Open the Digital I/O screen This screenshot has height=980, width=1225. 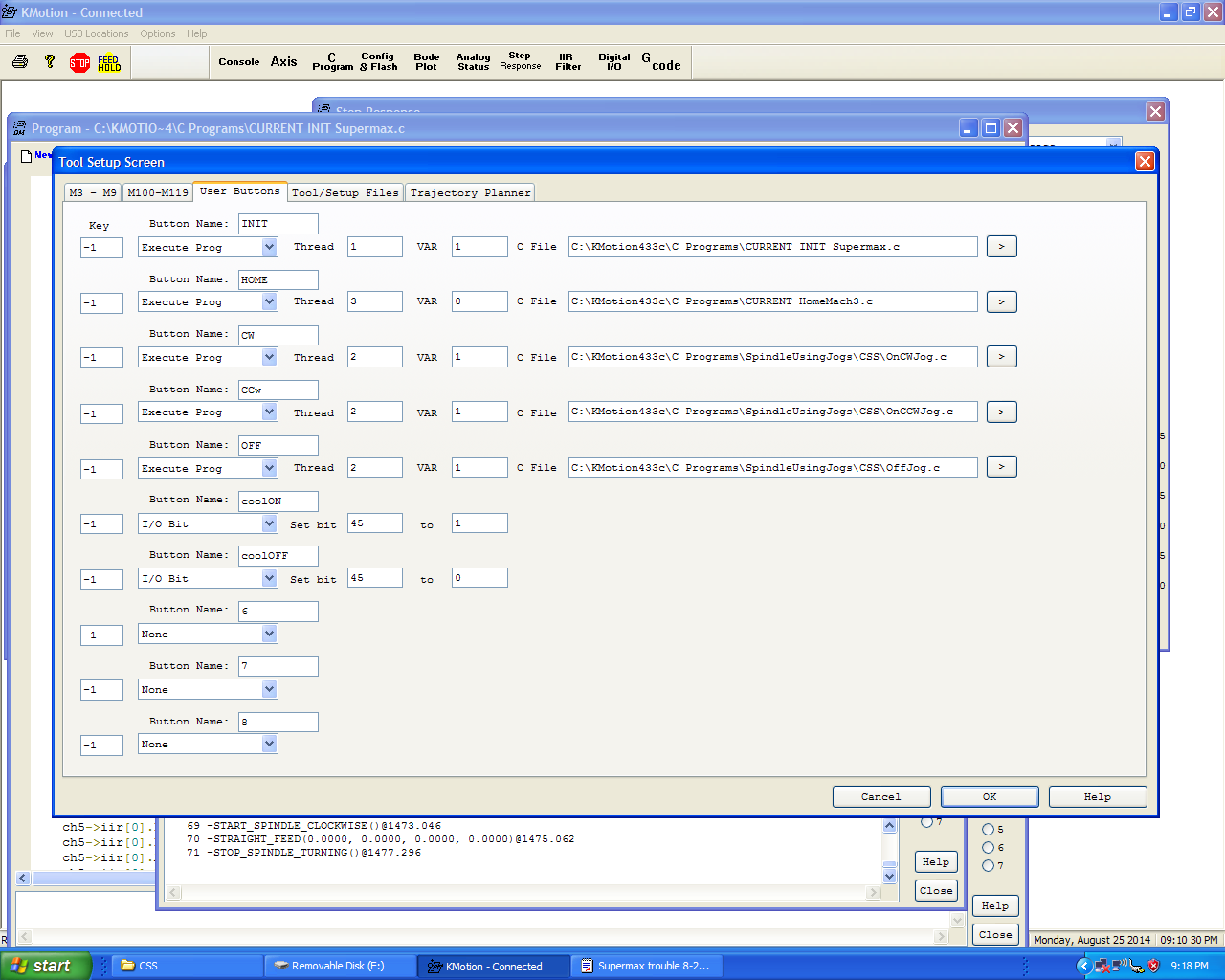(x=613, y=62)
